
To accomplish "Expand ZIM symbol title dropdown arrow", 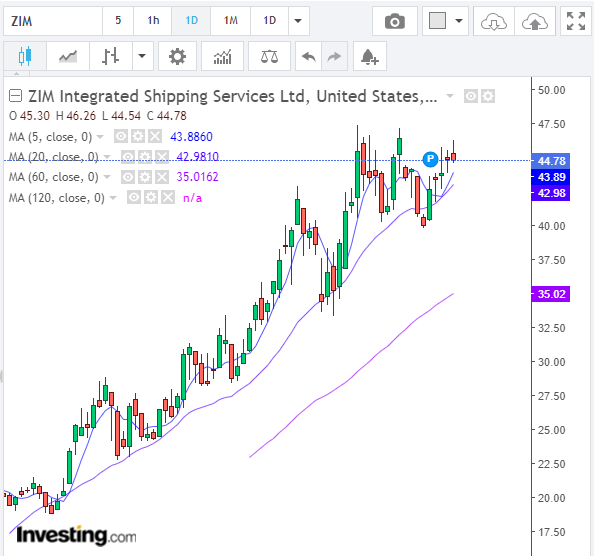I will 450,96.
